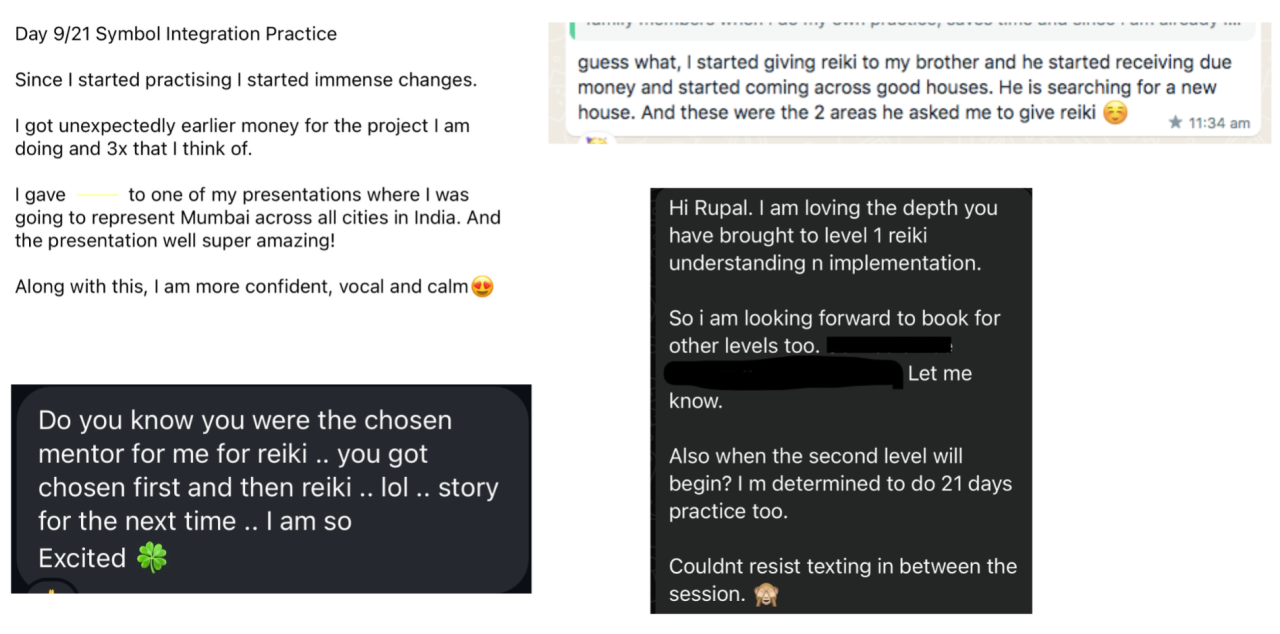Click the see-no-evil monkey emoji
Screen dimensions: 1280x634
767,595
